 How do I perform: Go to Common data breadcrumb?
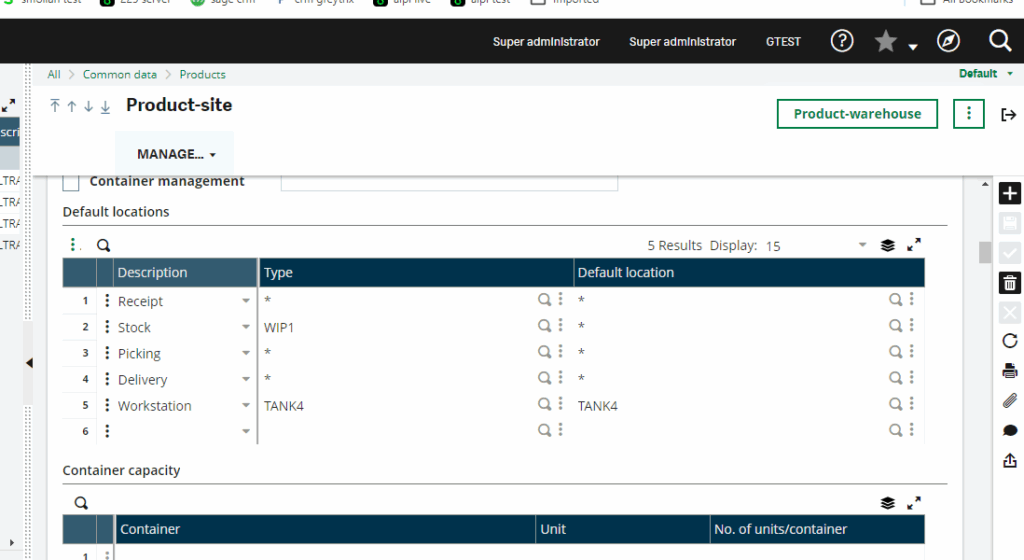click(x=119, y=74)
